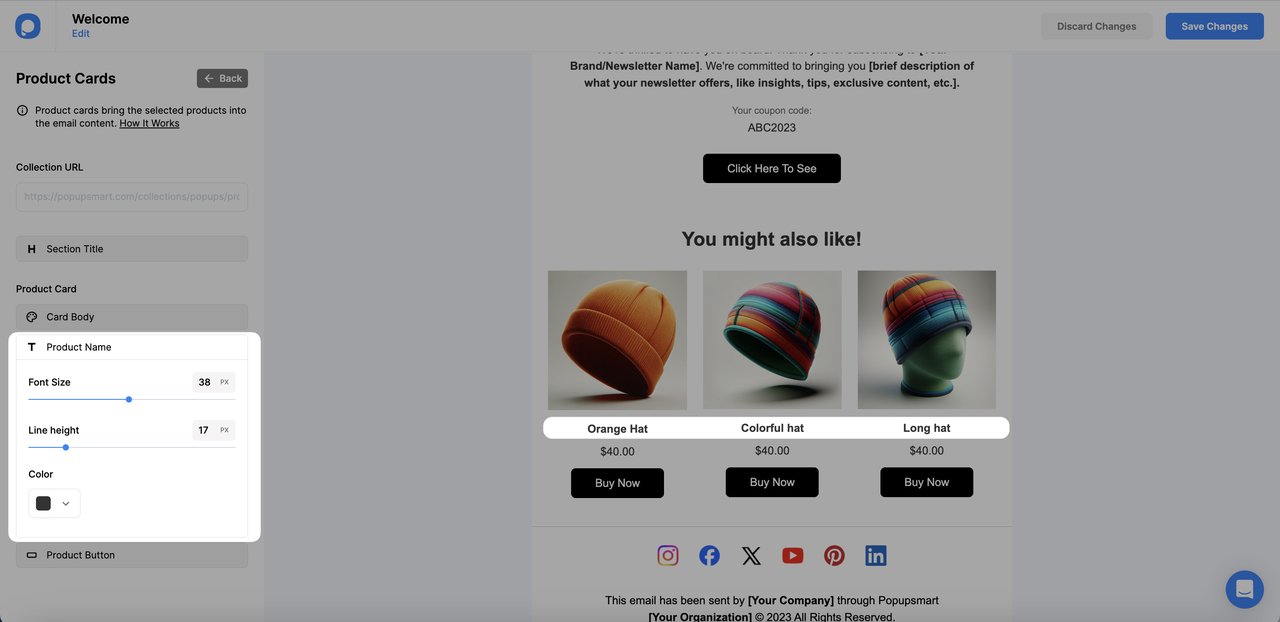Click the Font Size value field

coord(213,382)
